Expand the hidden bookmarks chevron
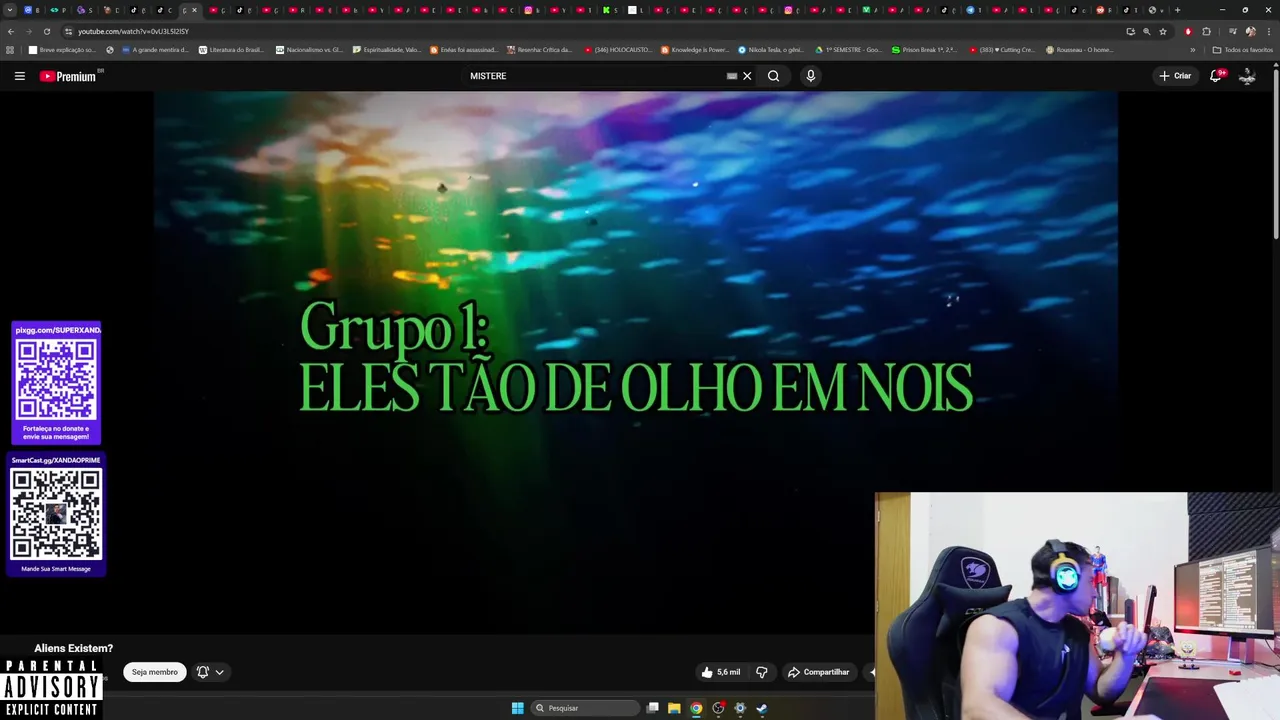The width and height of the screenshot is (1280, 720). [x=1192, y=49]
